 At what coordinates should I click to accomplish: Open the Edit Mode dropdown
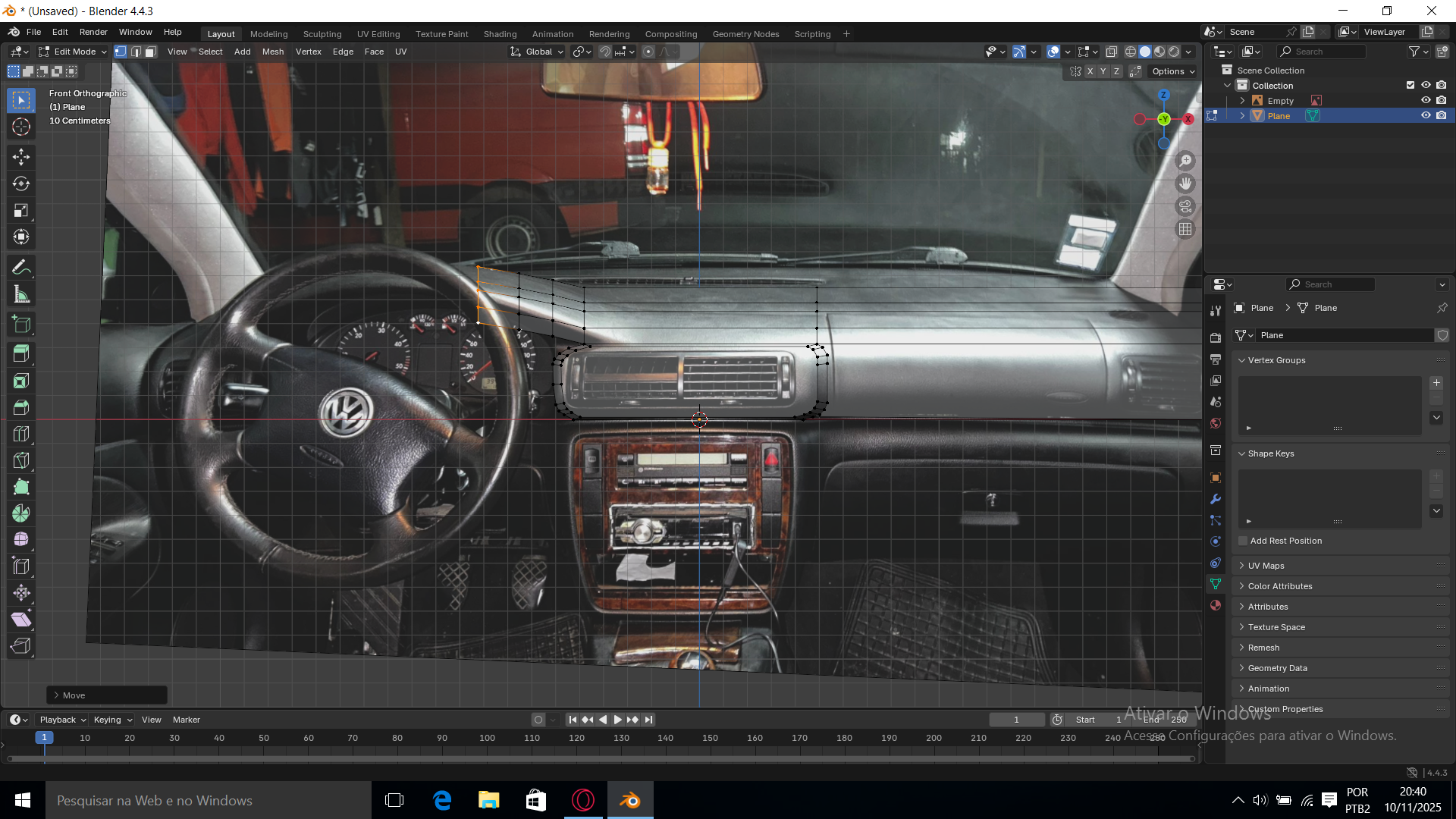click(74, 52)
